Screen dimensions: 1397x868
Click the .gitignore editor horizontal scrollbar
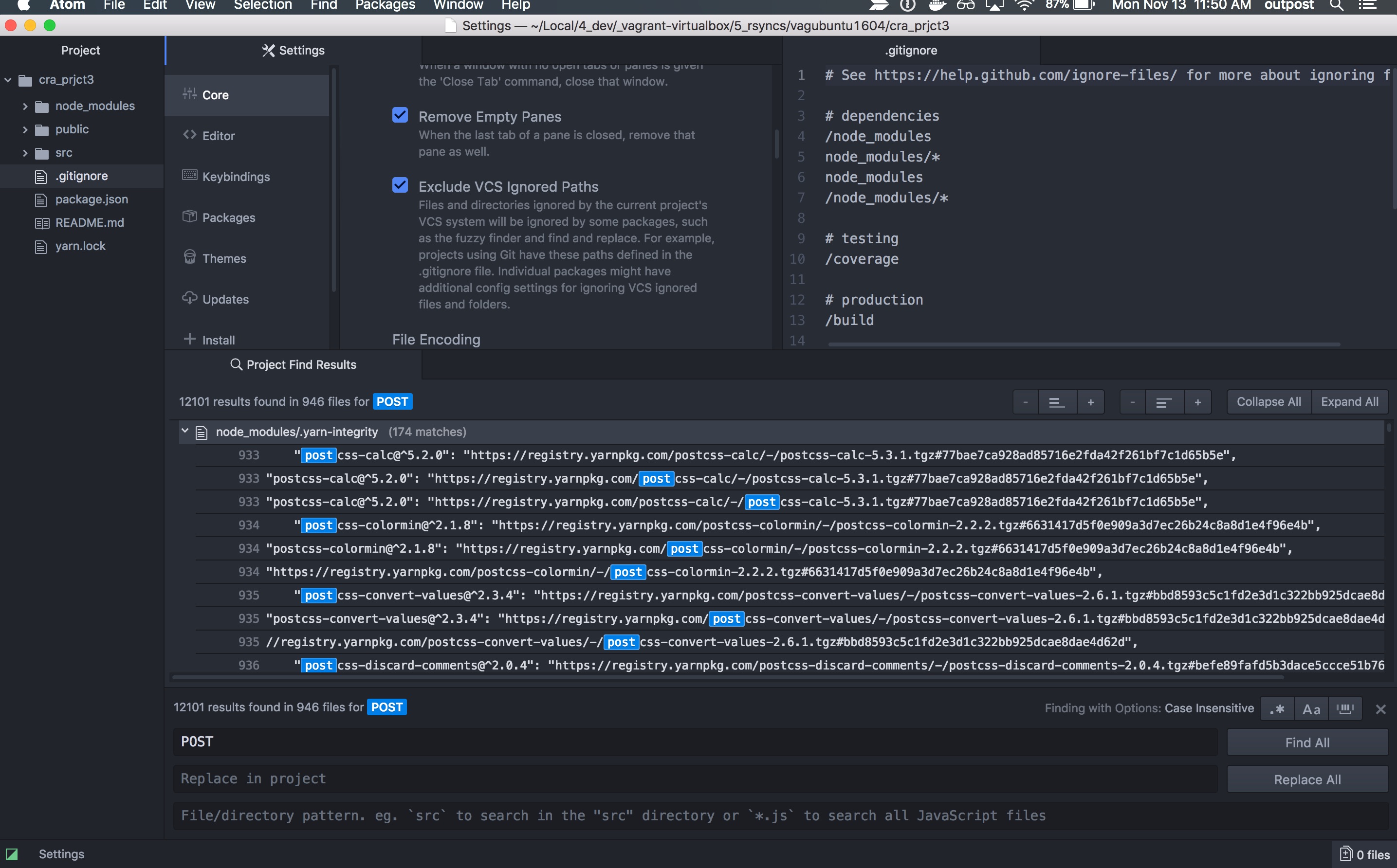[1084, 344]
